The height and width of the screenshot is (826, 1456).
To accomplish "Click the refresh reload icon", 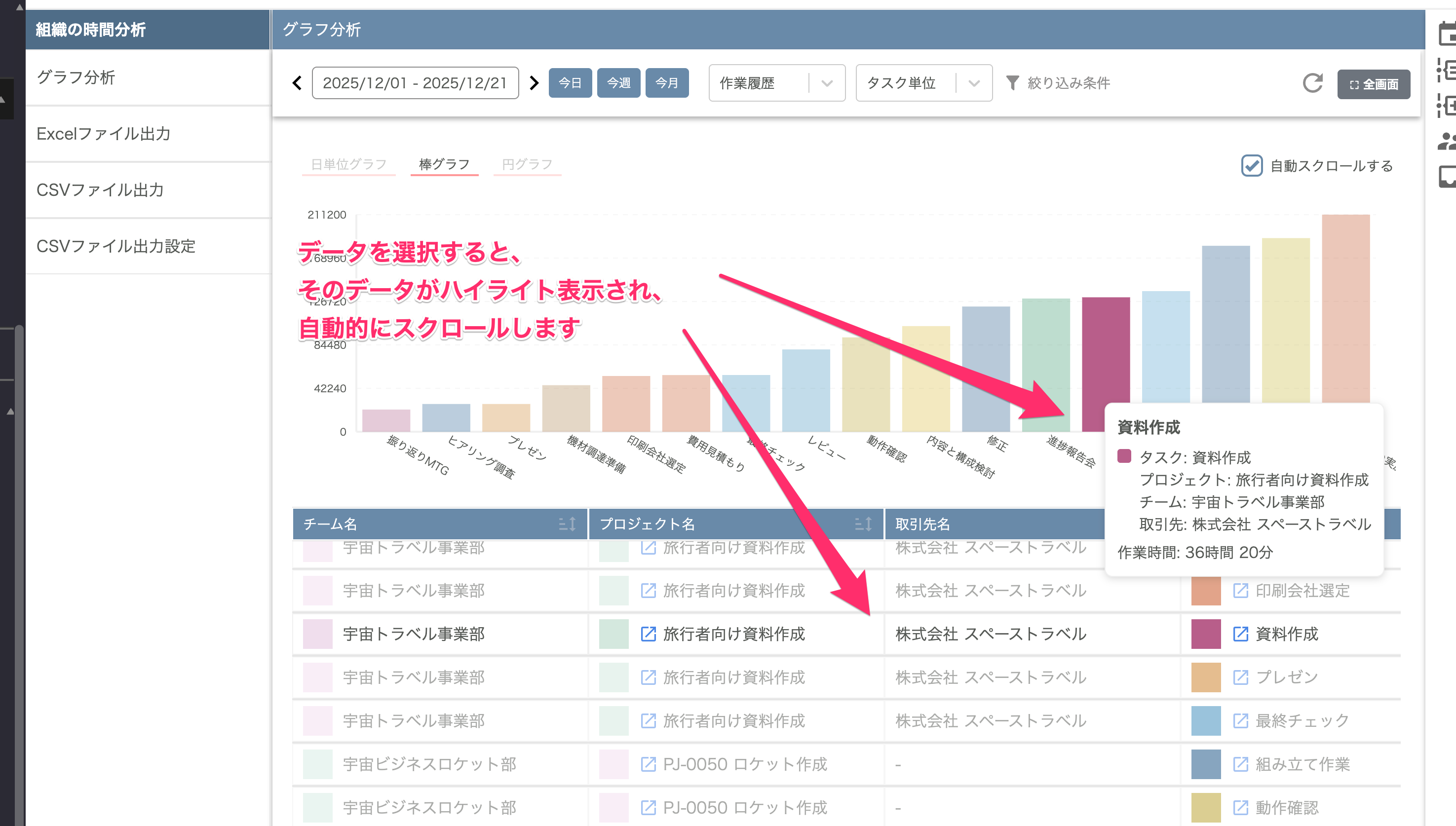I will [x=1312, y=83].
